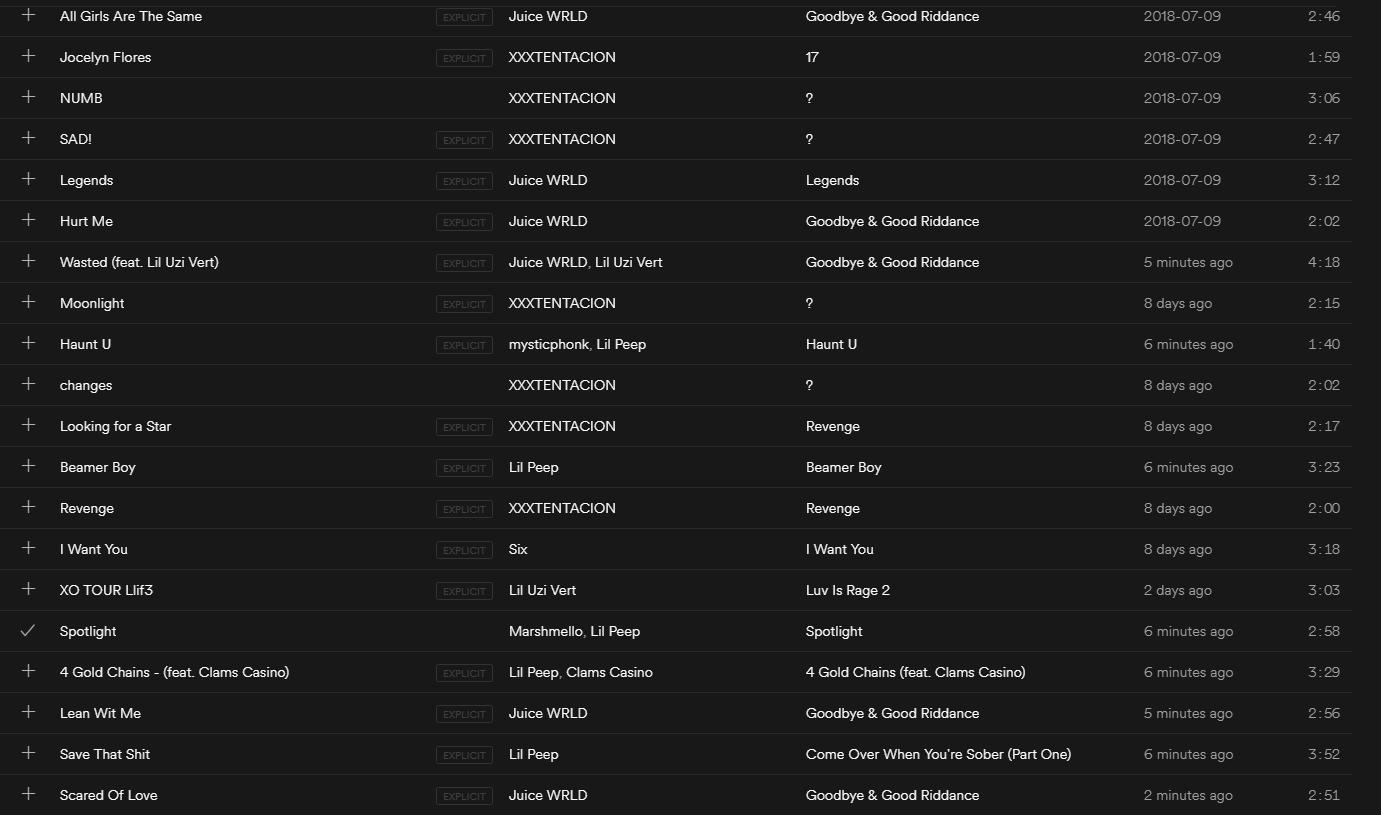
Task: Click plus icon next to Haunt U
Action: tap(28, 343)
